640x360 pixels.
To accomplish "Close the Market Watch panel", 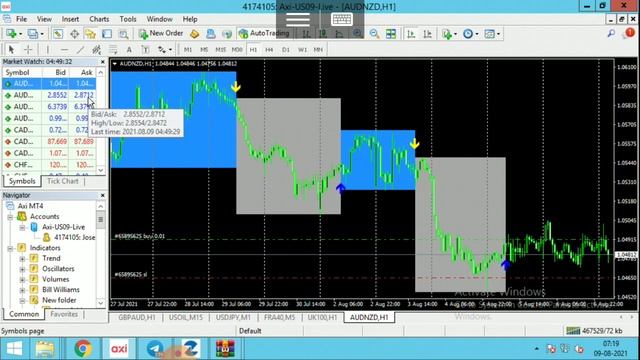I will click(x=102, y=62).
